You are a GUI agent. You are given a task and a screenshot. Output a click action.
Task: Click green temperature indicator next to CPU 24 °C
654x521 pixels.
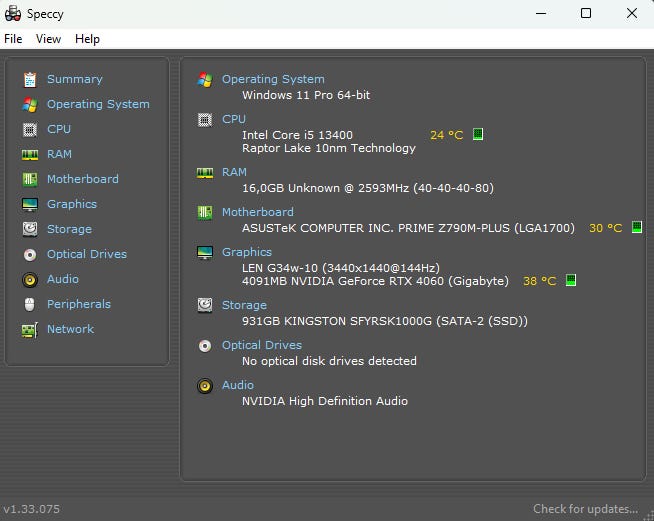click(x=478, y=134)
